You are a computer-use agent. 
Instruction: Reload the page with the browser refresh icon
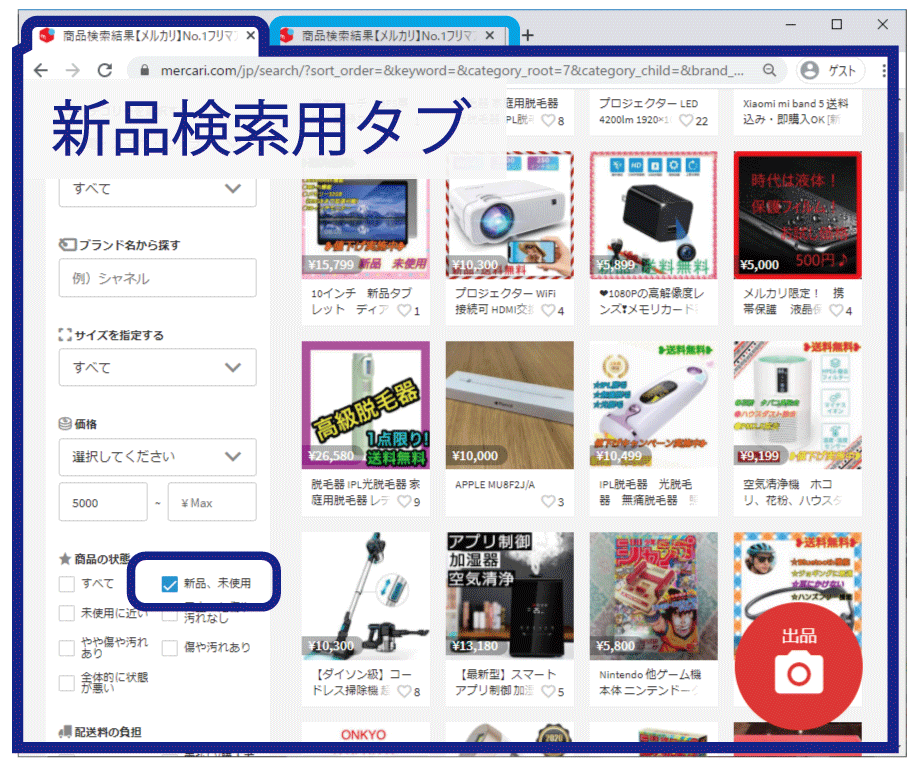(105, 71)
